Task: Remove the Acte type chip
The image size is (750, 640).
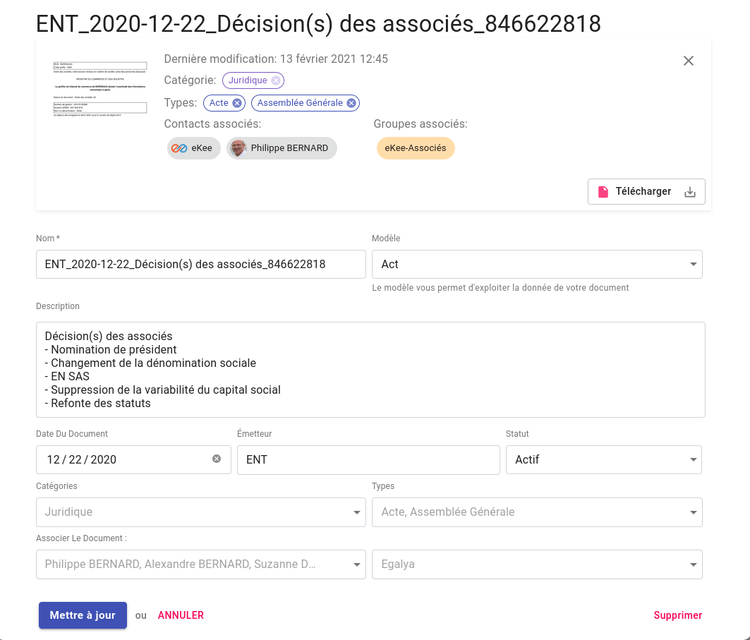Action: click(x=237, y=103)
